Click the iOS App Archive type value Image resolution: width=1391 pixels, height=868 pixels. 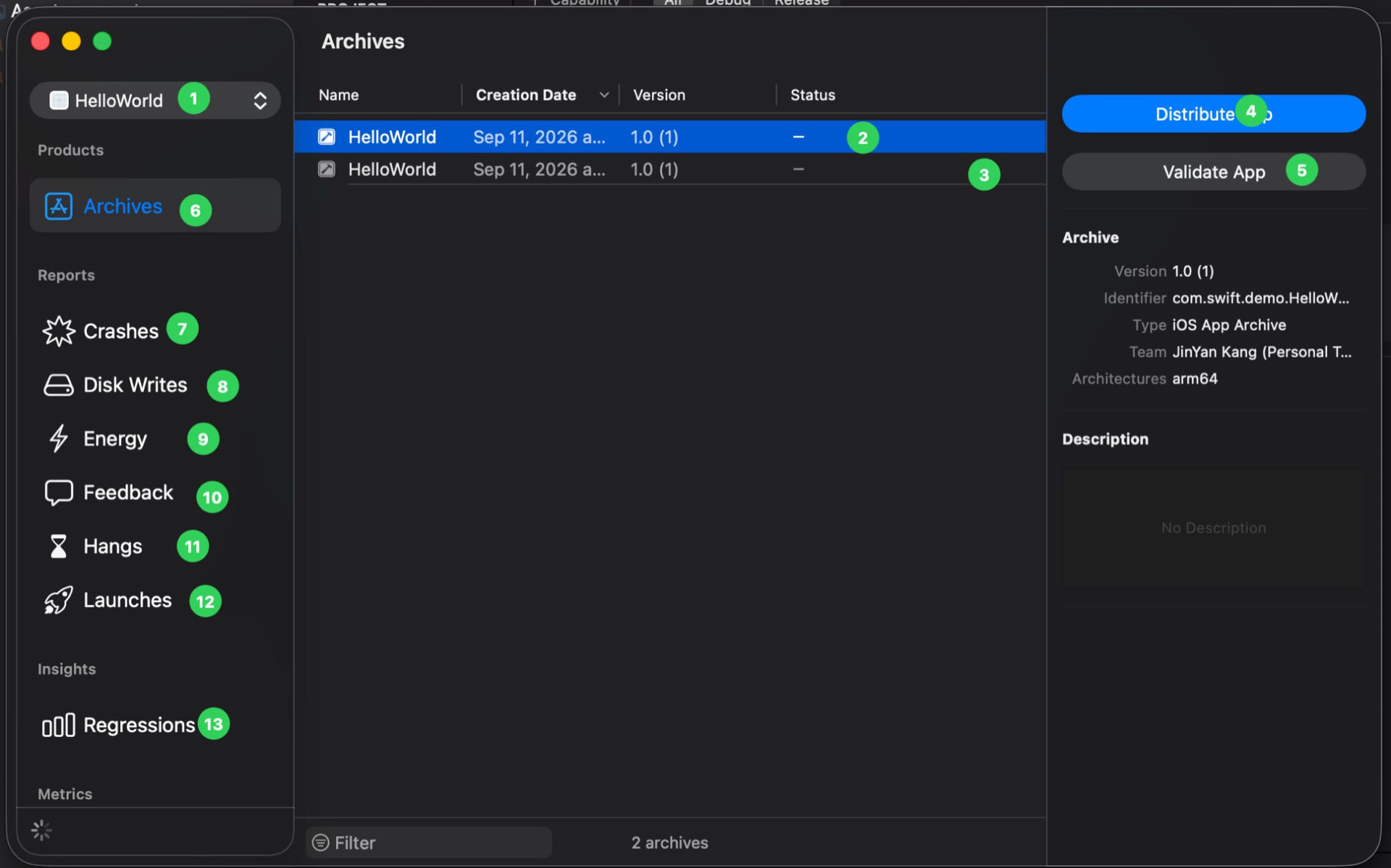click(x=1229, y=325)
